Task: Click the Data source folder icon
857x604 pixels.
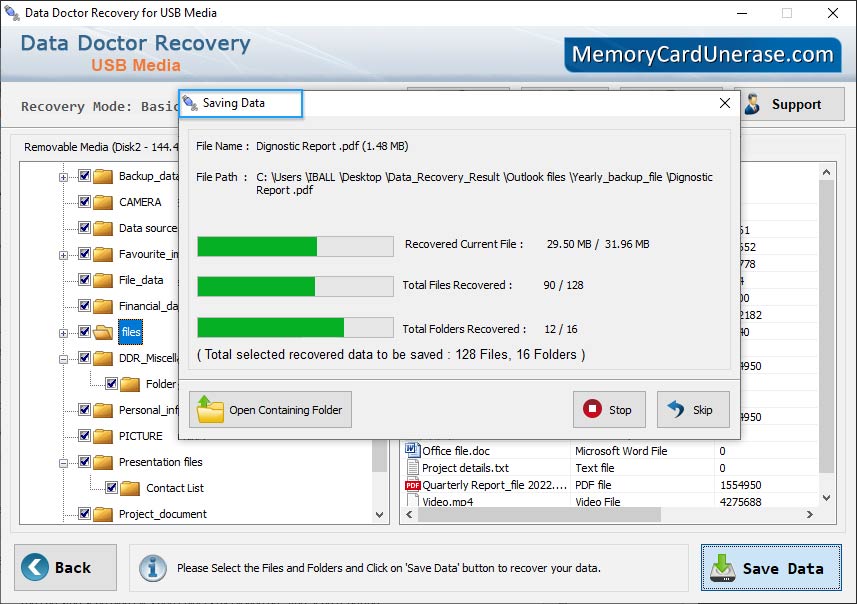Action: (103, 228)
